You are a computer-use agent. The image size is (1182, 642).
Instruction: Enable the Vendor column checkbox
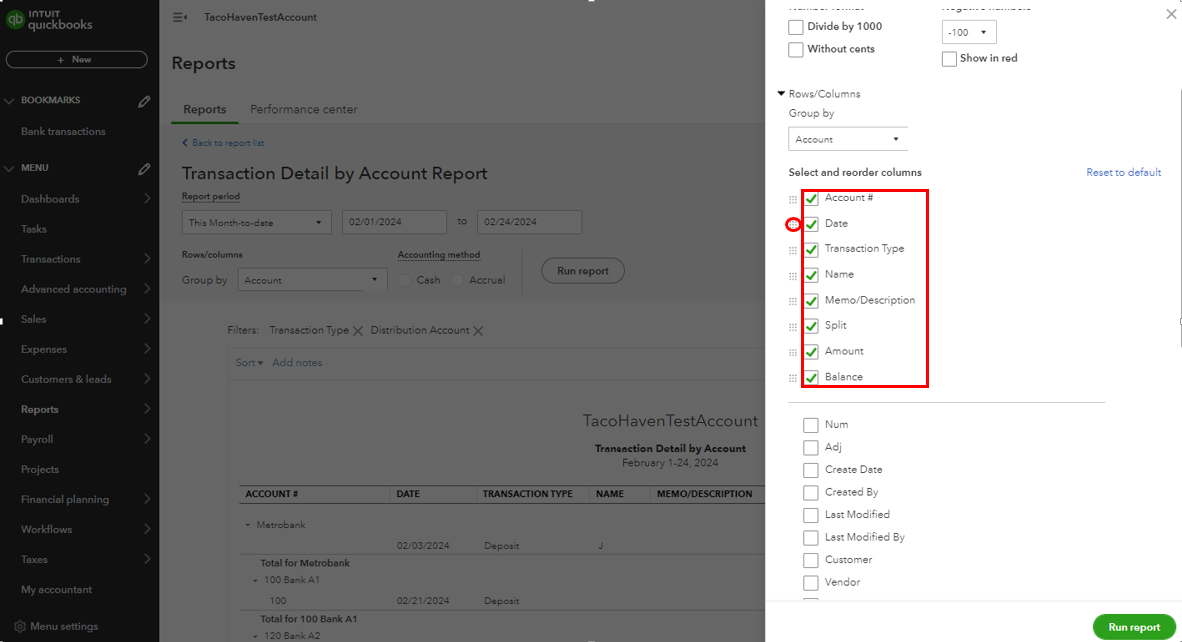pyautogui.click(x=810, y=583)
